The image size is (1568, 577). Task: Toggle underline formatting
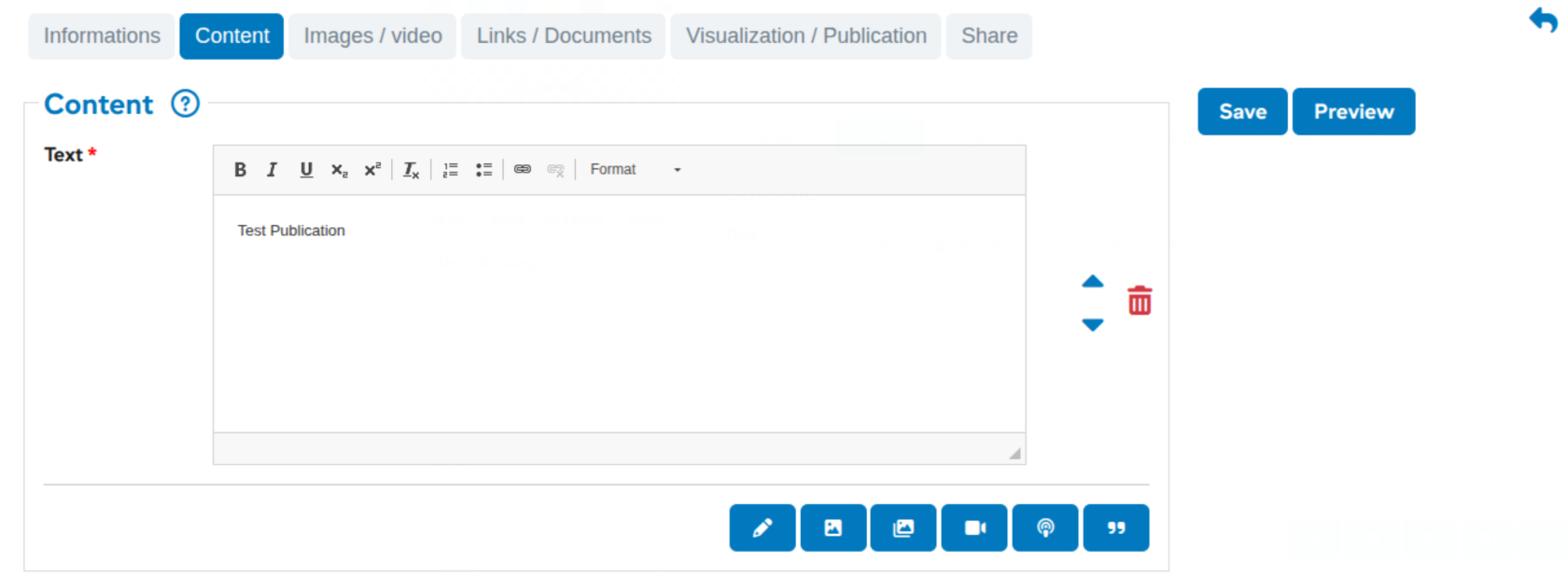pyautogui.click(x=305, y=170)
